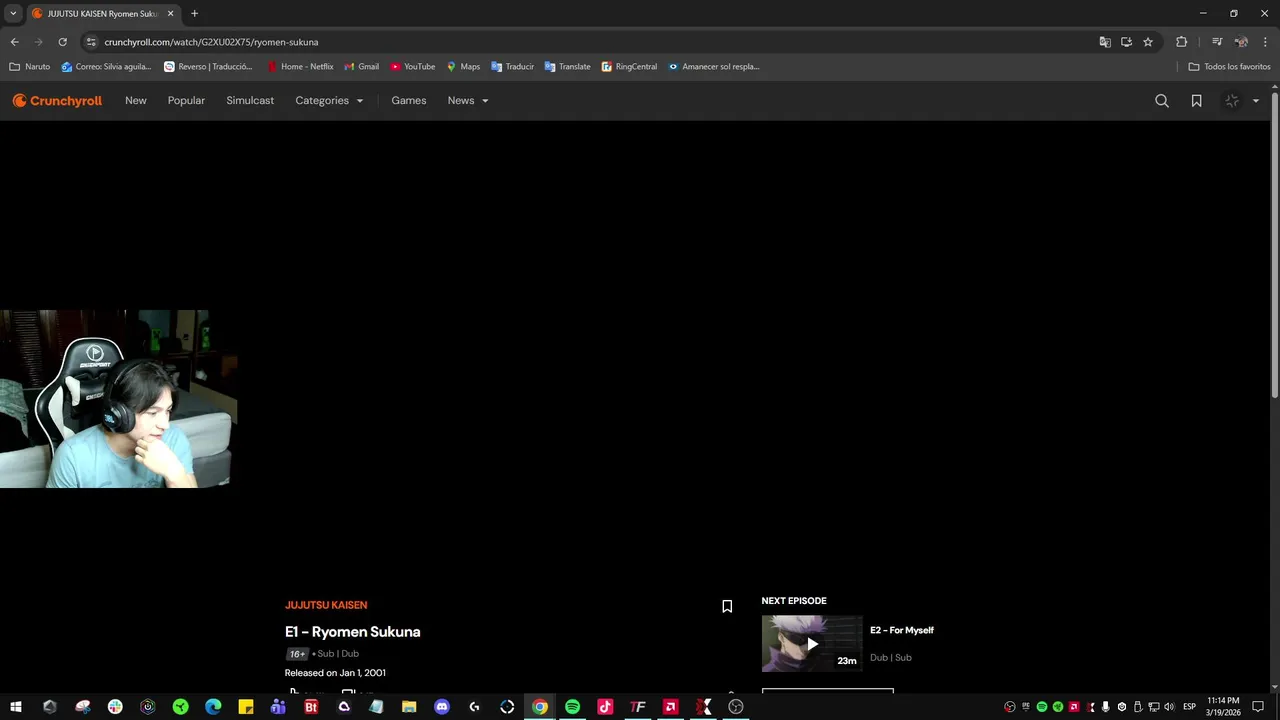
Task: Open the RingCentral bookmark
Action: click(x=629, y=67)
